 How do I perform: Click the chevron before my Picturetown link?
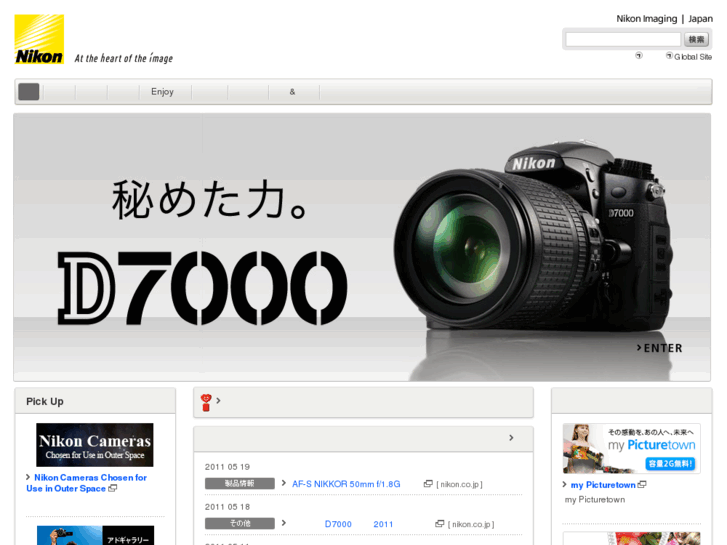pyautogui.click(x=565, y=484)
